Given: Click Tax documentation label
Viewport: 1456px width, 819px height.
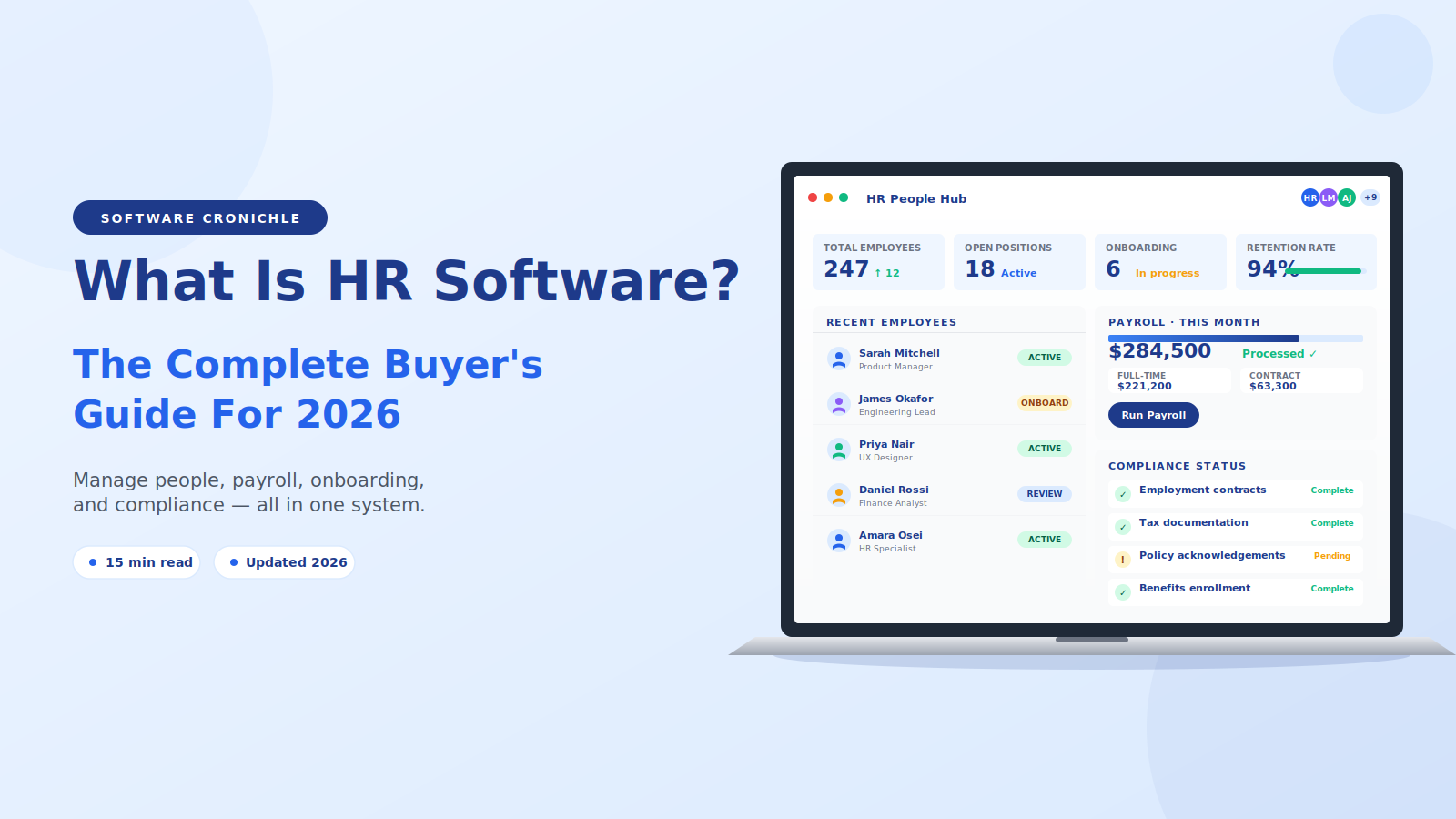Looking at the screenshot, I should pyautogui.click(x=1193, y=522).
